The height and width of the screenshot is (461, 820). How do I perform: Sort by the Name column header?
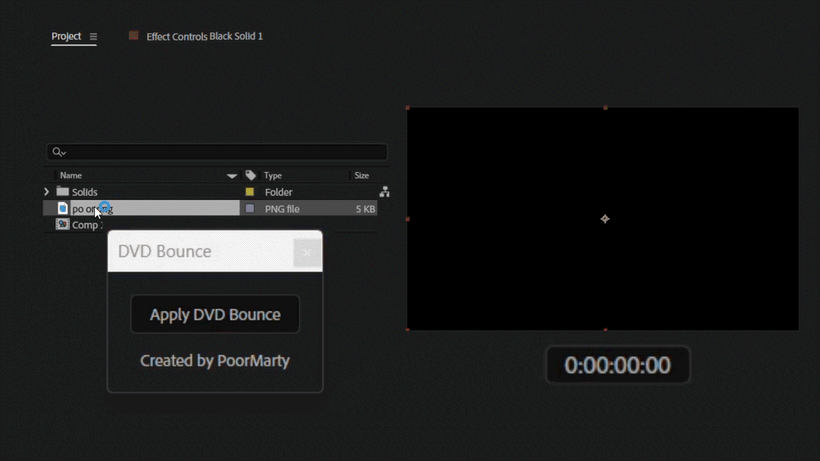pos(71,176)
